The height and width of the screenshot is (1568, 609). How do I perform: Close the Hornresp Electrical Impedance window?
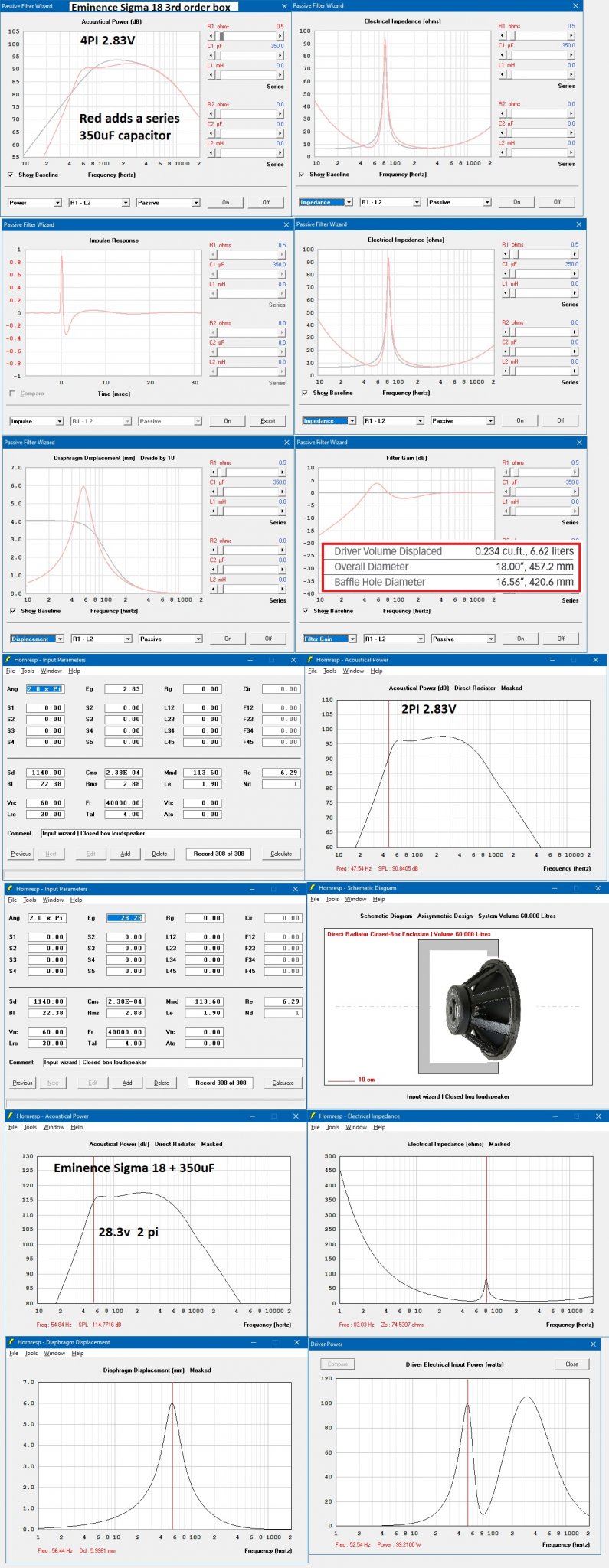pyautogui.click(x=597, y=1116)
